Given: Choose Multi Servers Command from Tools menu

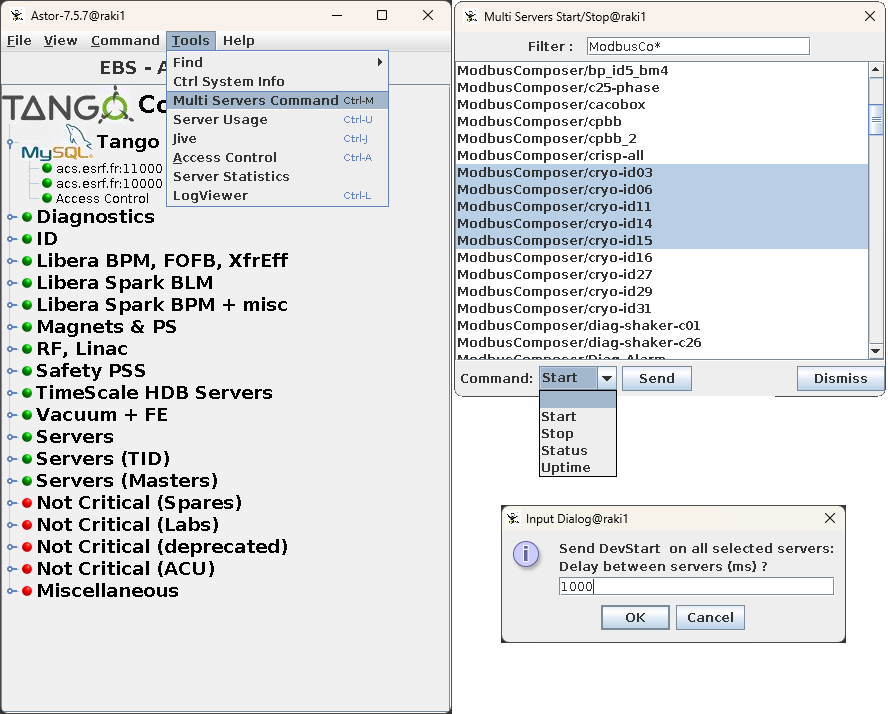Looking at the screenshot, I should pos(278,101).
